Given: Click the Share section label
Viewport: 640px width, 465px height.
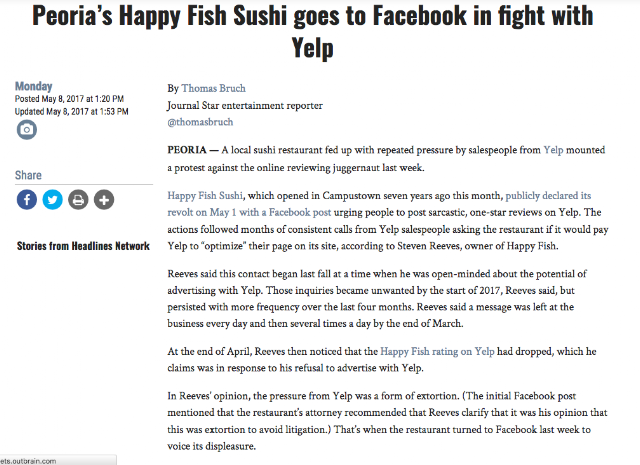Looking at the screenshot, I should 28,175.
